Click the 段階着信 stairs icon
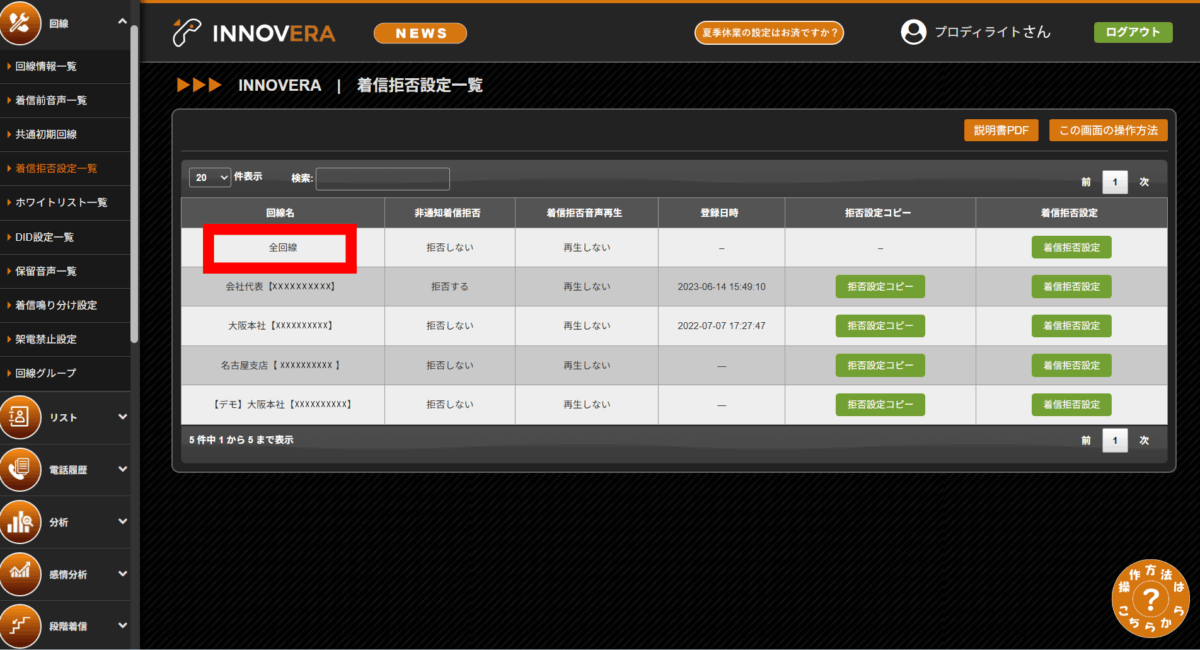Image resolution: width=1200 pixels, height=650 pixels. [x=20, y=626]
